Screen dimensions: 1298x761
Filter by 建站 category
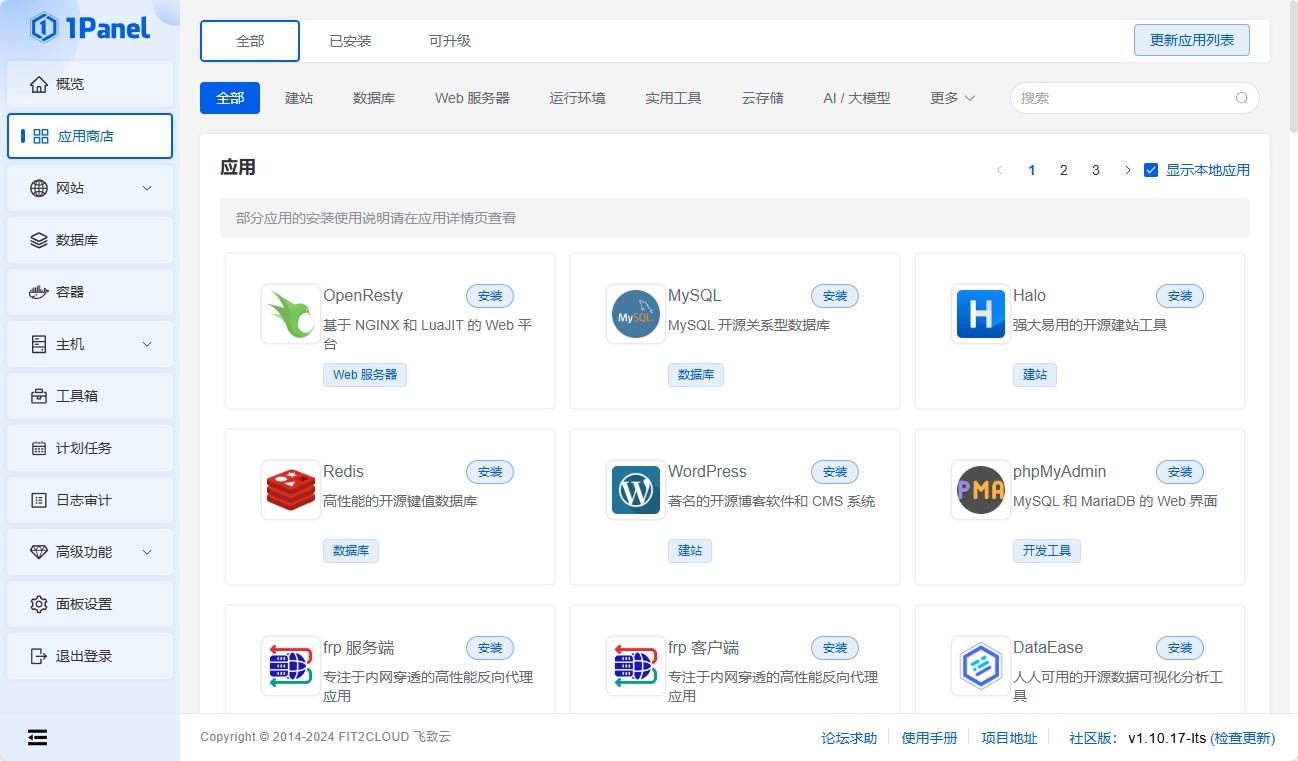(x=299, y=98)
